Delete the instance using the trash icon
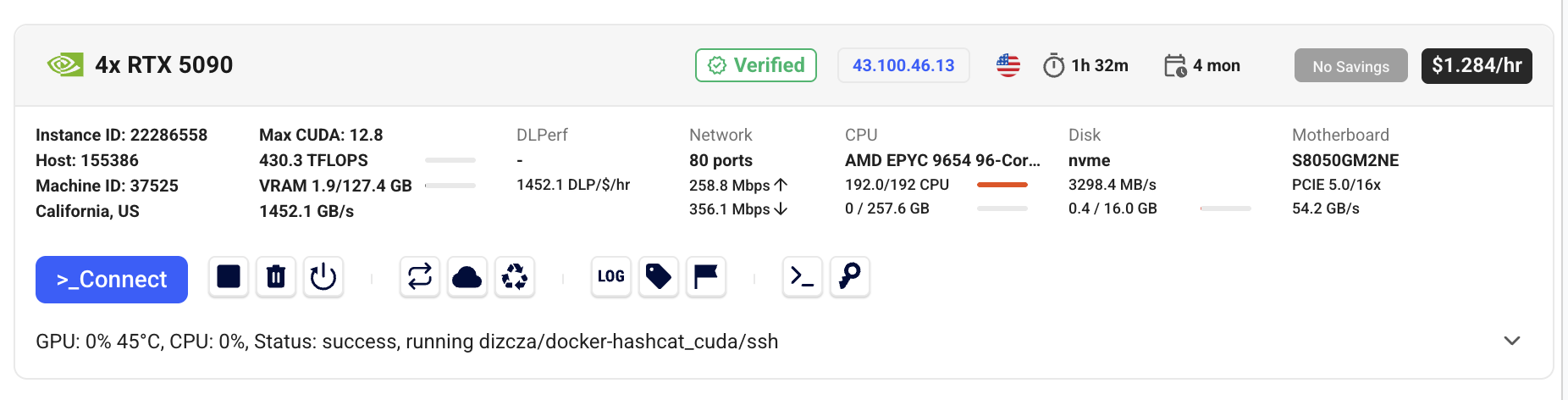 point(276,277)
